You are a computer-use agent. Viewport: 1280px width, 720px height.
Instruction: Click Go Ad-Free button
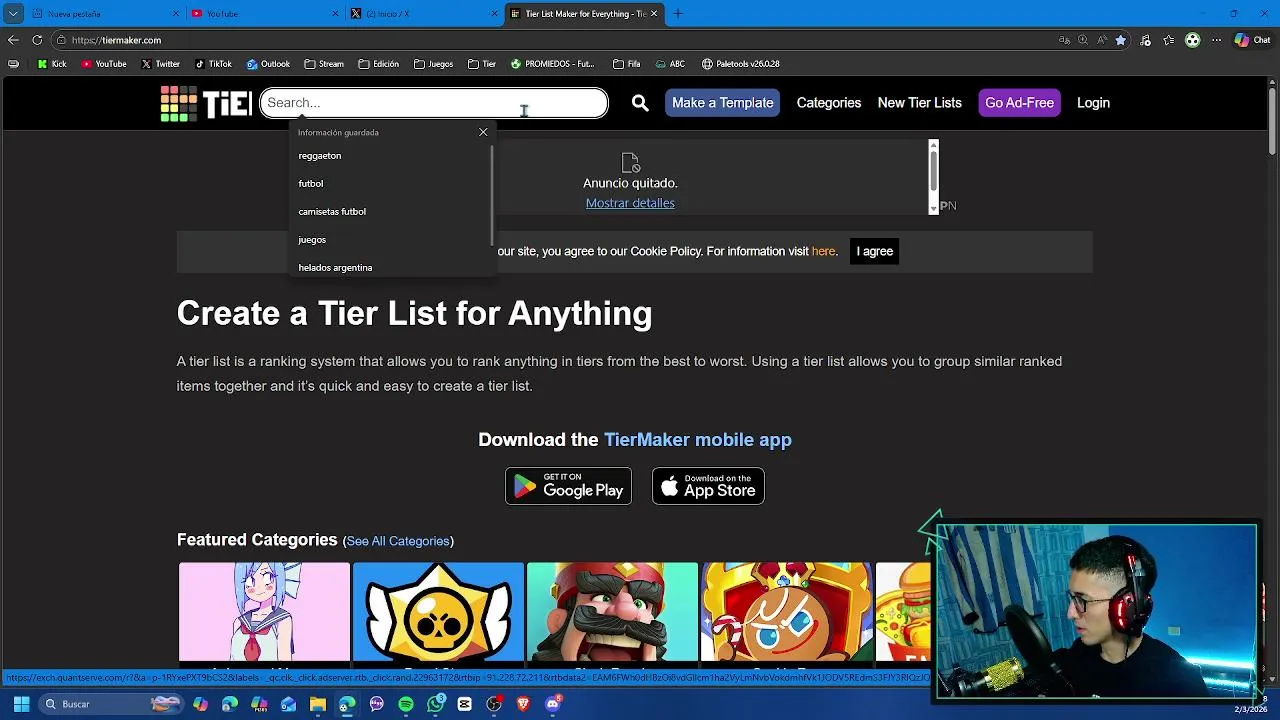pos(1019,103)
